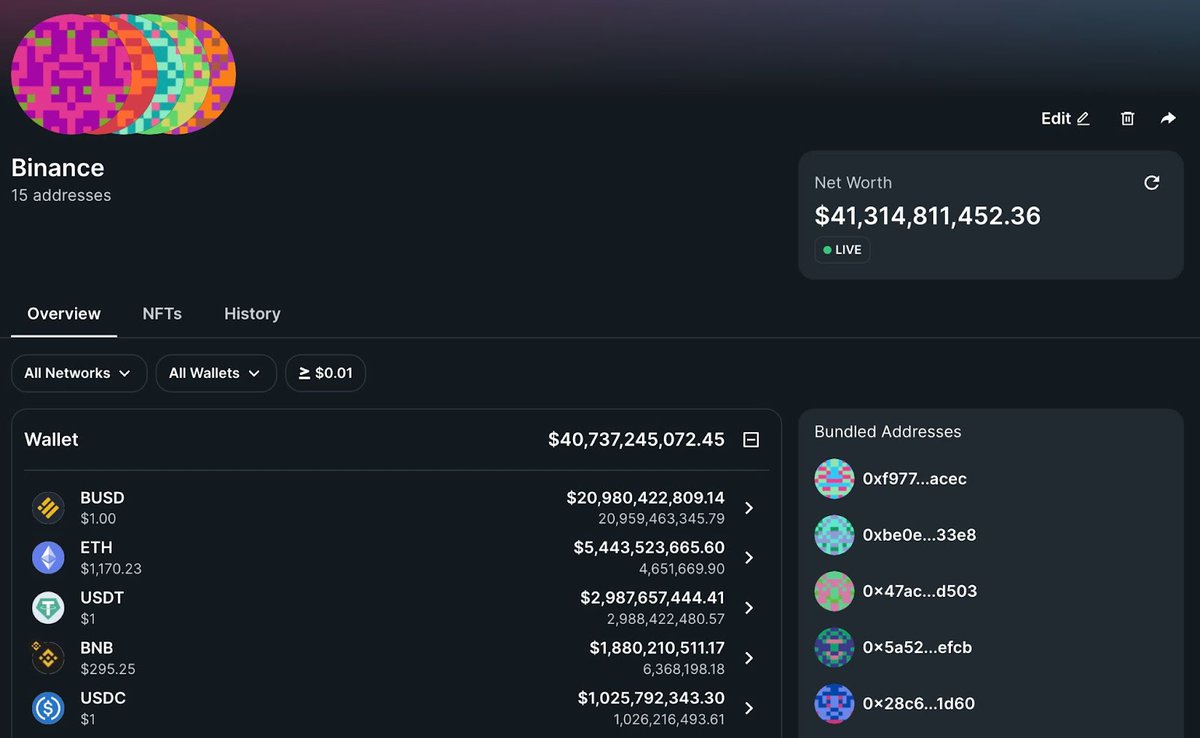Expand the BNB row chevron
This screenshot has height=738, width=1200.
pyautogui.click(x=749, y=658)
